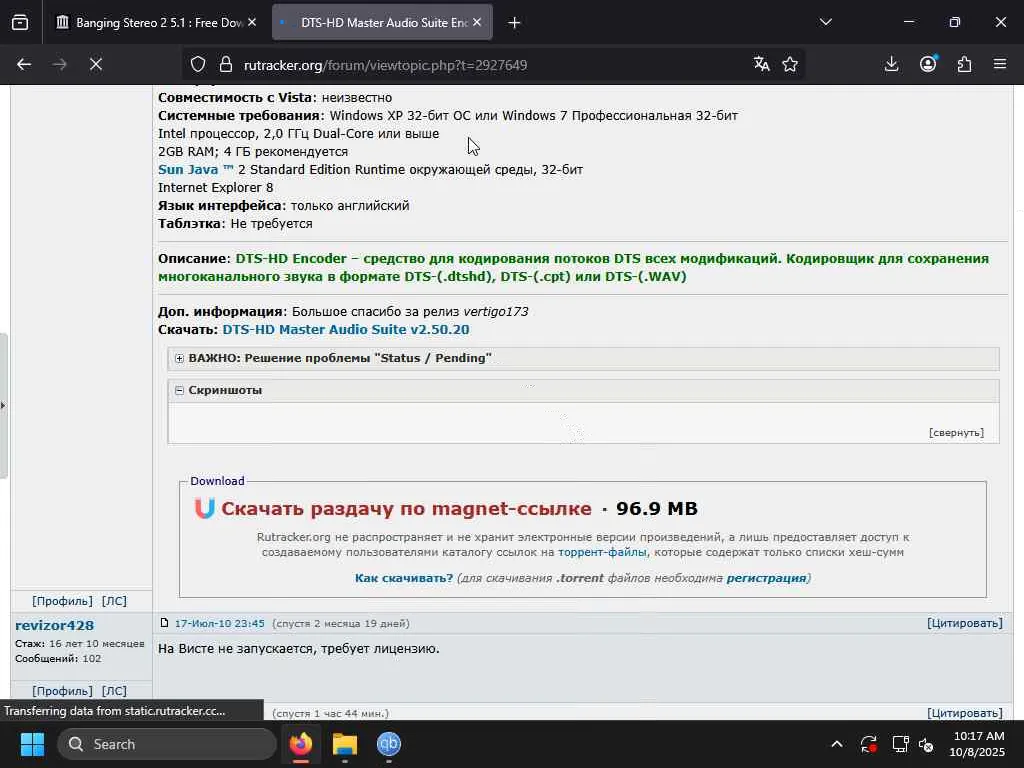
Task: Collapse the Скриншоты spoiler
Action: [218, 391]
